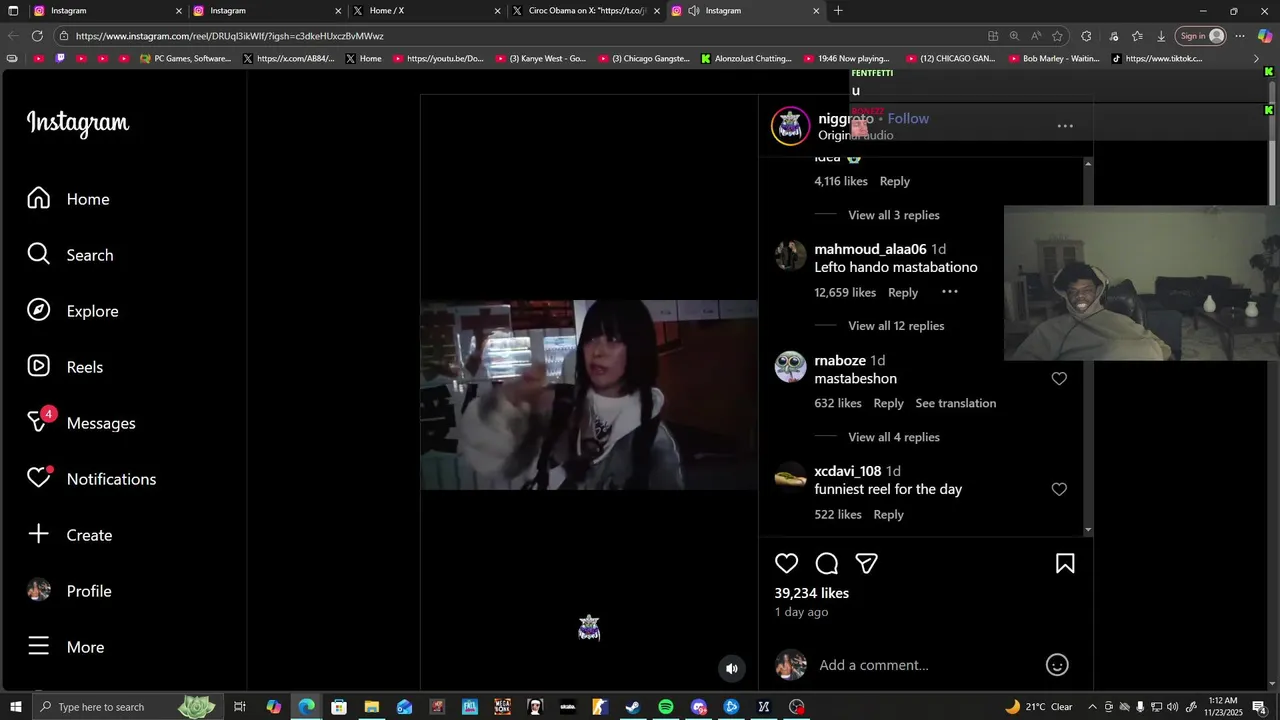Image resolution: width=1280 pixels, height=720 pixels.
Task: Open Spotify from the taskbar
Action: point(666,707)
